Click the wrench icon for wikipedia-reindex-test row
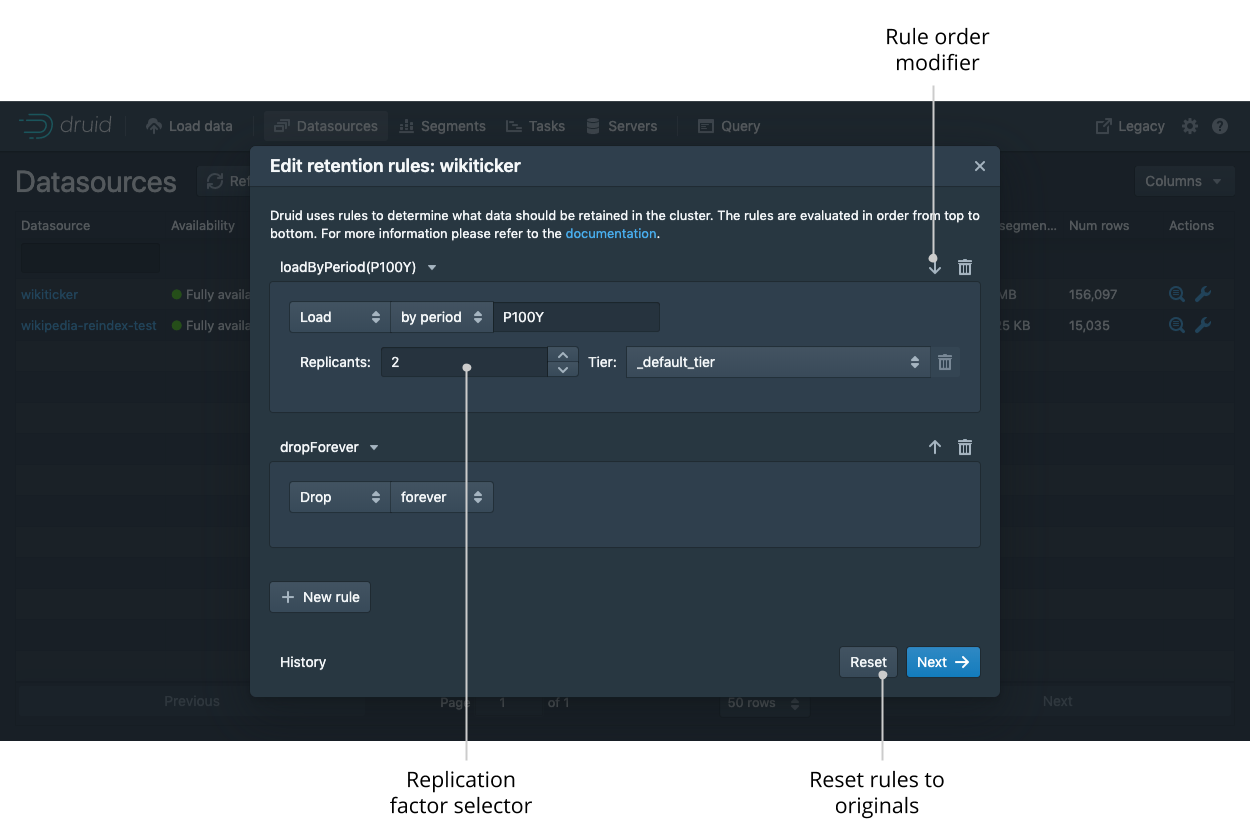Viewport: 1250px width, 840px height. [1203, 325]
